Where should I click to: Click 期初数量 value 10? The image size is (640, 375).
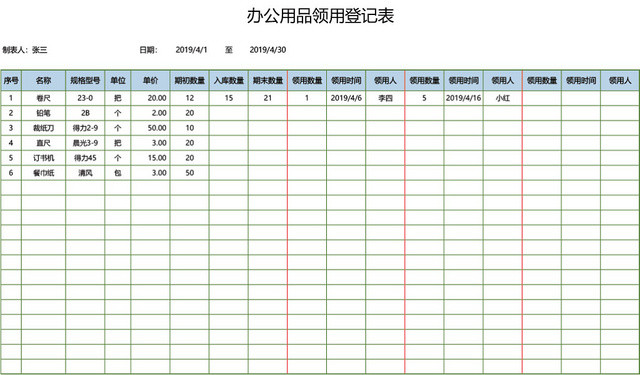(189, 128)
